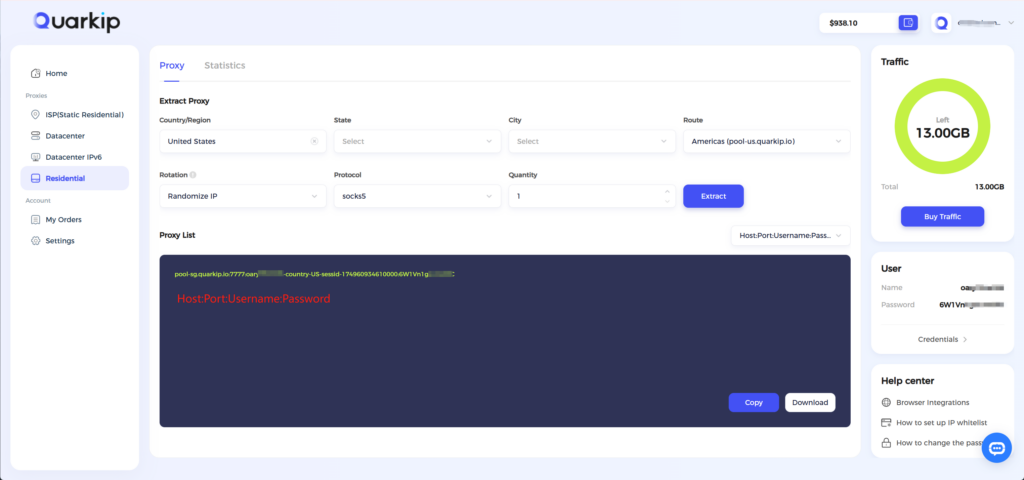The width and height of the screenshot is (1024, 480).
Task: Click the Residential sidebar icon
Action: tap(35, 178)
